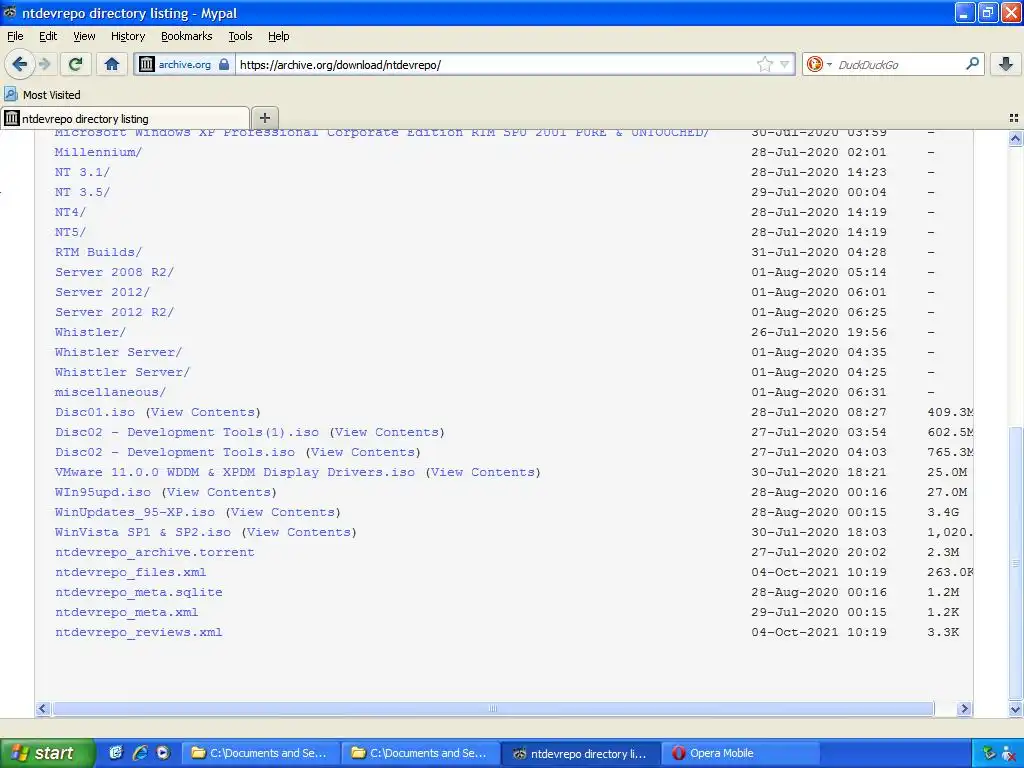
Task: Open the Server 2012 R2/ folder
Action: click(114, 312)
